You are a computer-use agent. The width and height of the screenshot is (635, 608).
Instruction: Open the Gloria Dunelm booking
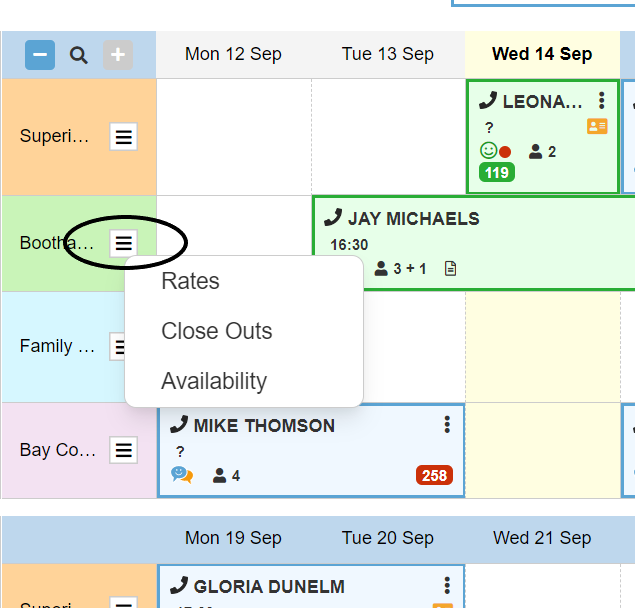click(269, 587)
